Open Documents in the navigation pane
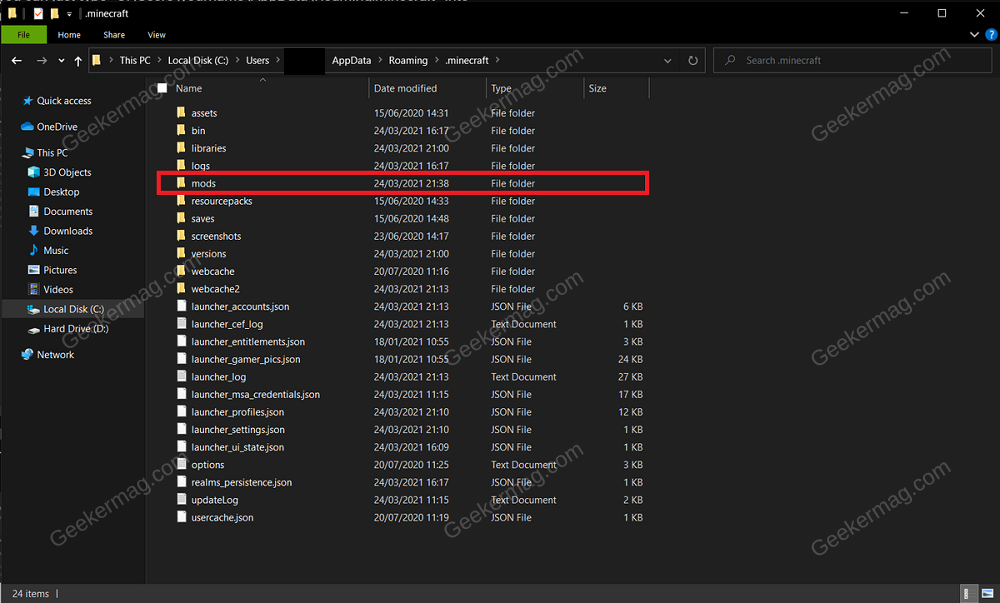 pos(68,212)
